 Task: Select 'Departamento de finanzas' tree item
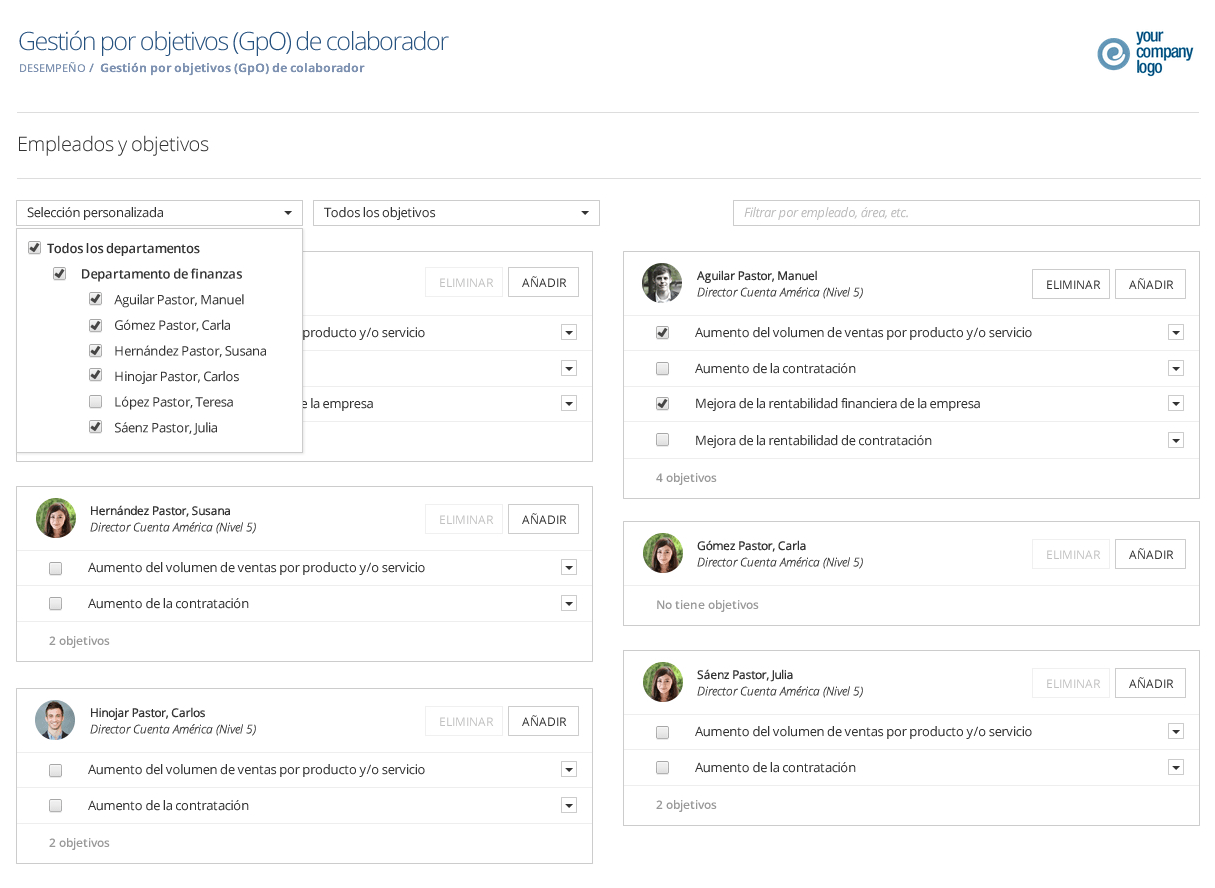click(161, 274)
